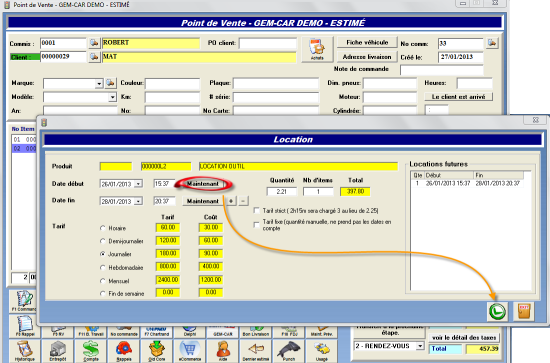
Task: Open the 2 - RENDEZ-VOUS step dropdown
Action: pyautogui.click(x=420, y=346)
